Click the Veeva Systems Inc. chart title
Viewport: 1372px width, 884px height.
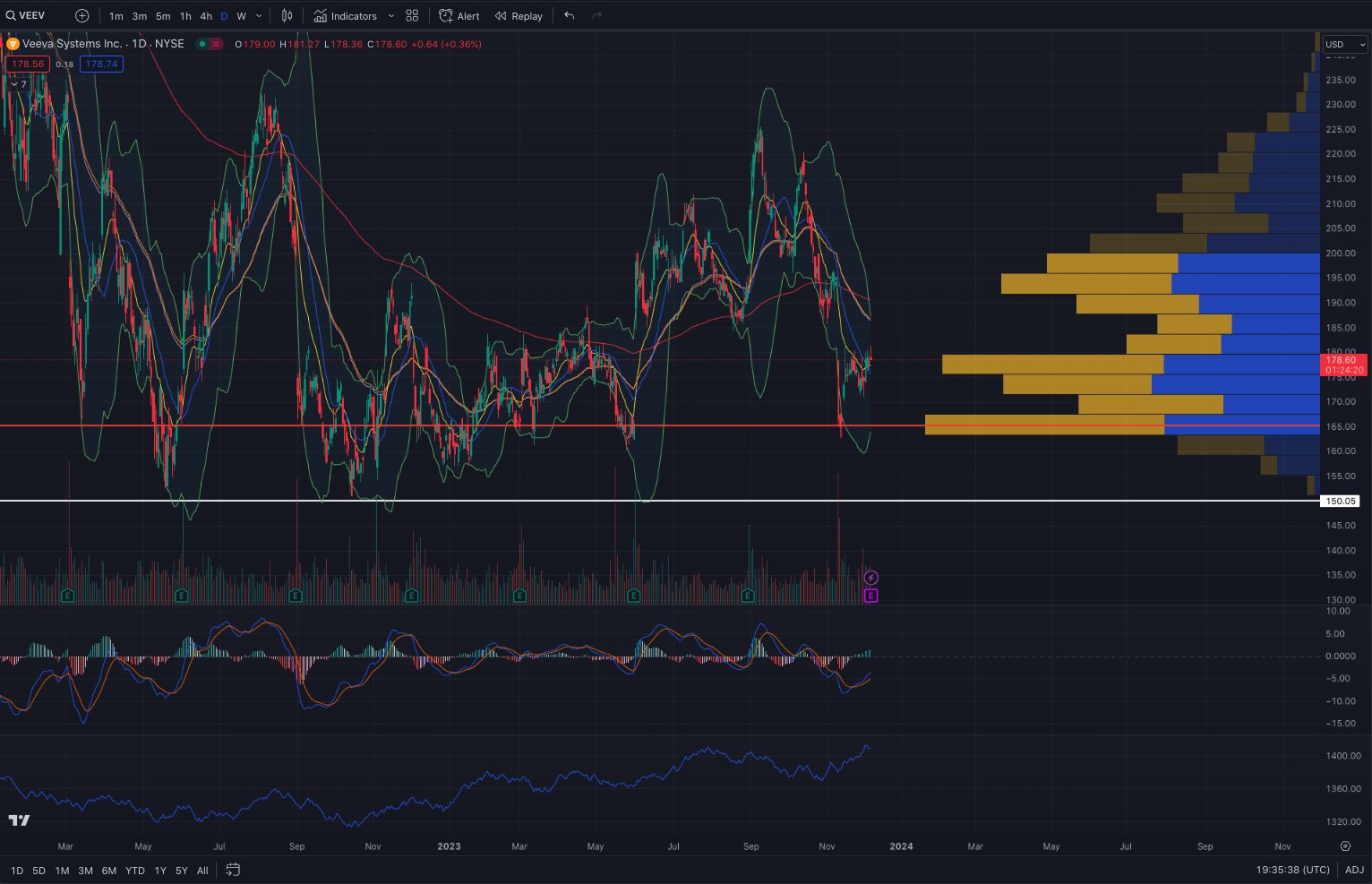pos(72,44)
